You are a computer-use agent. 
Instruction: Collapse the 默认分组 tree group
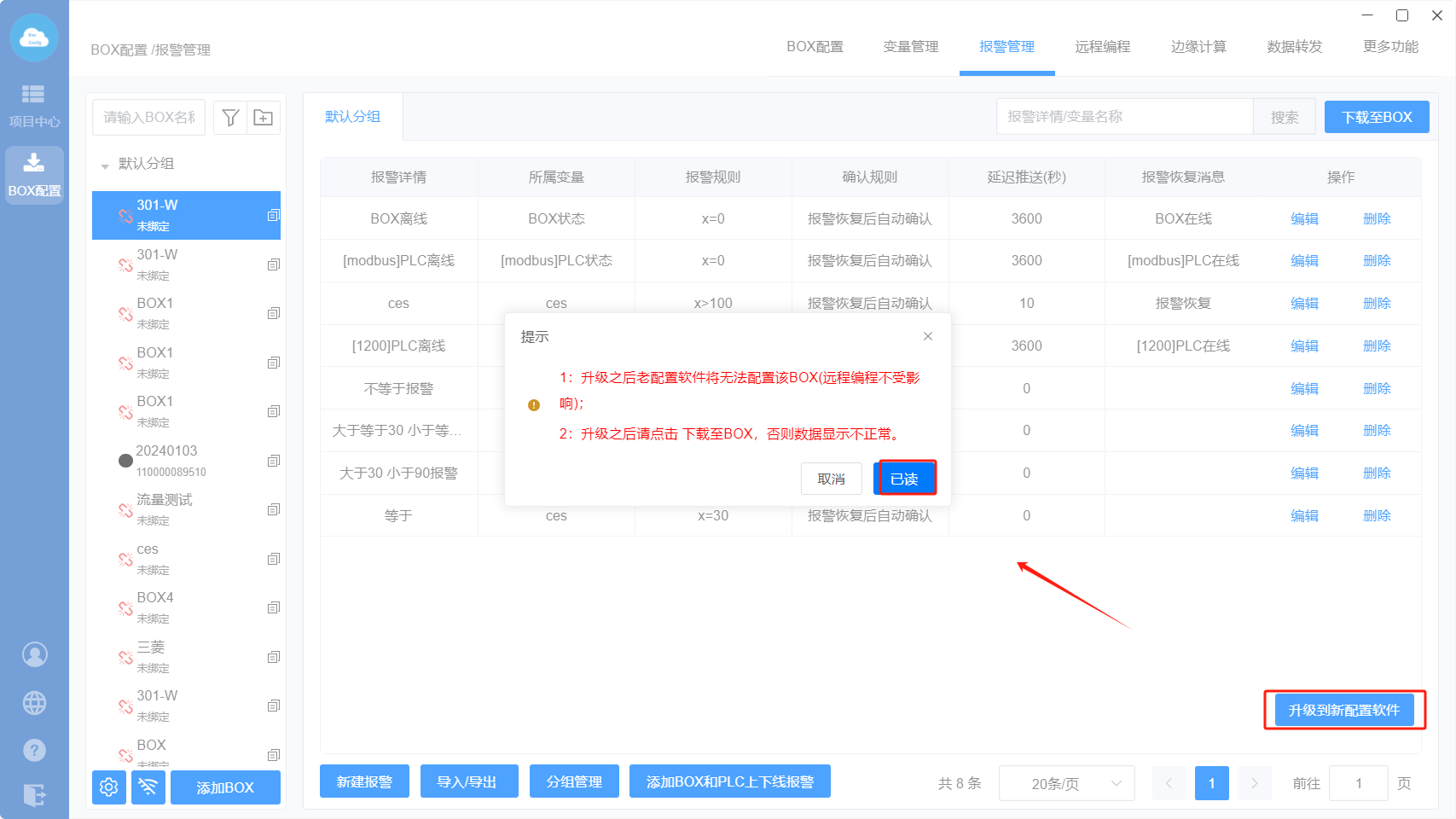click(105, 166)
